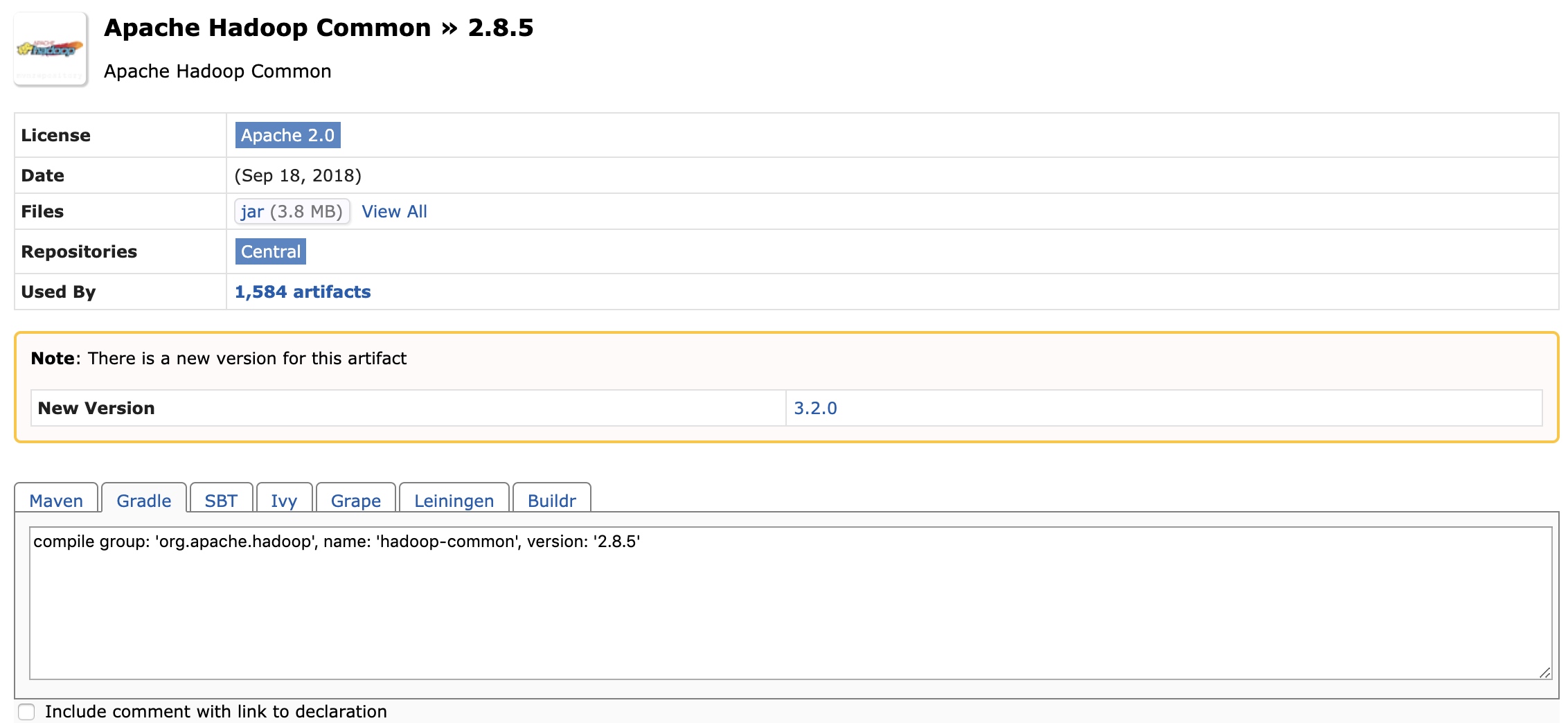Select the Central repository badge
This screenshot has height=723, width=1568.
(270, 251)
